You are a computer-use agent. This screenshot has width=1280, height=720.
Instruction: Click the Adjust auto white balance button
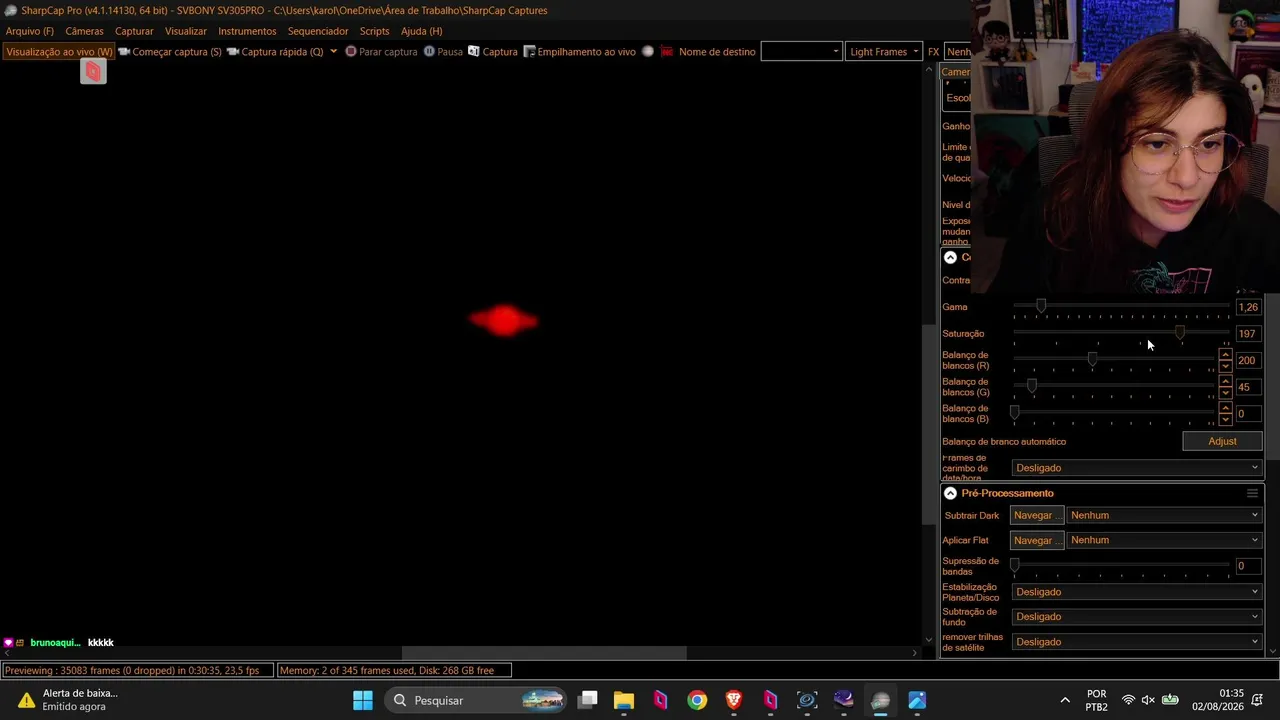pos(1222,441)
